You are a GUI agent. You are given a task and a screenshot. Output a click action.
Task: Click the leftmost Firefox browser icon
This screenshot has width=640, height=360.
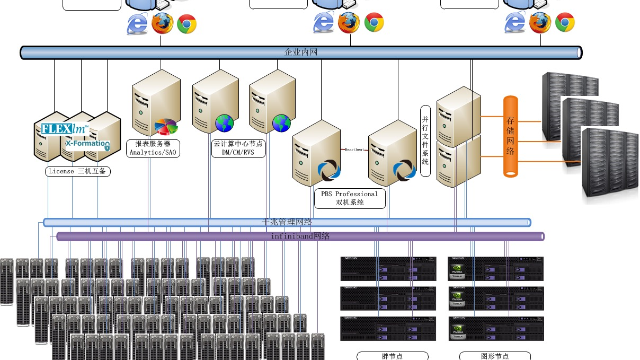pyautogui.click(x=162, y=23)
